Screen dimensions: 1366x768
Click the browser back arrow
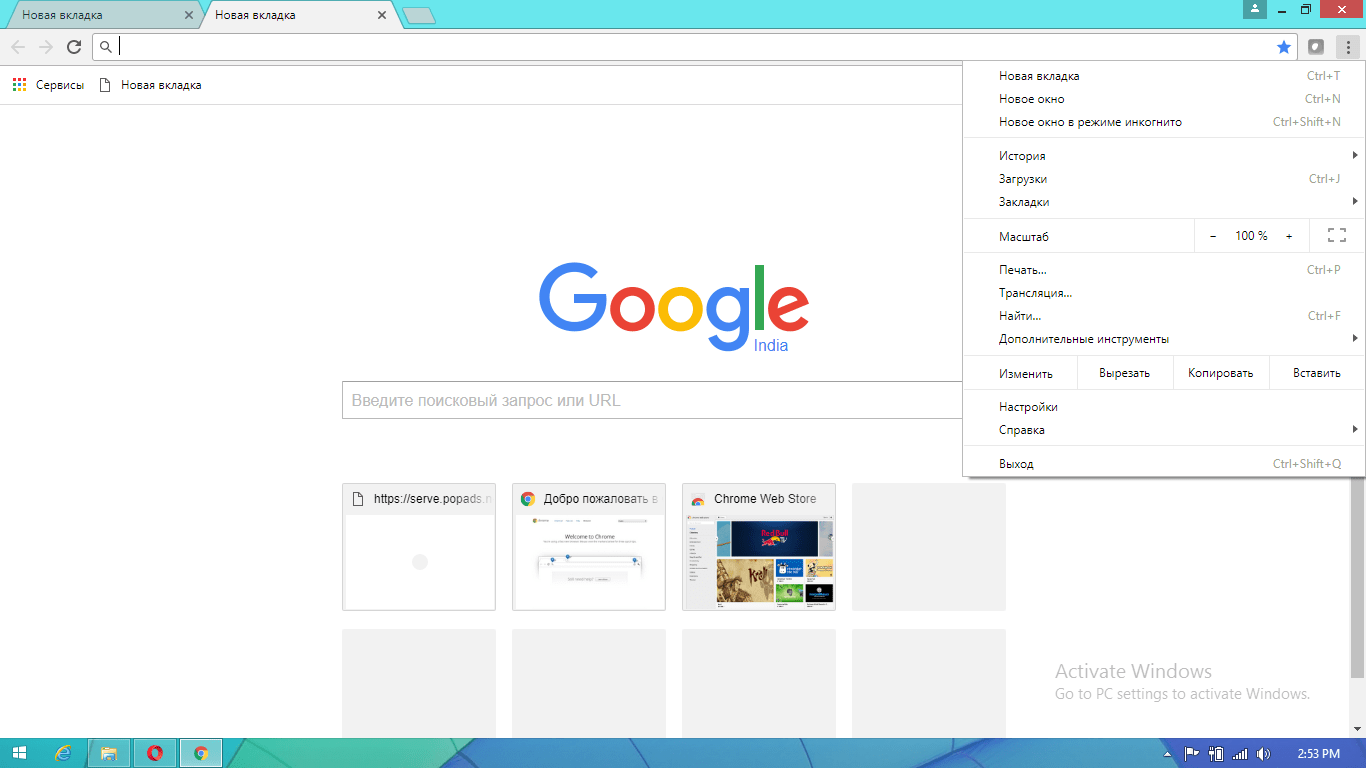pos(18,47)
